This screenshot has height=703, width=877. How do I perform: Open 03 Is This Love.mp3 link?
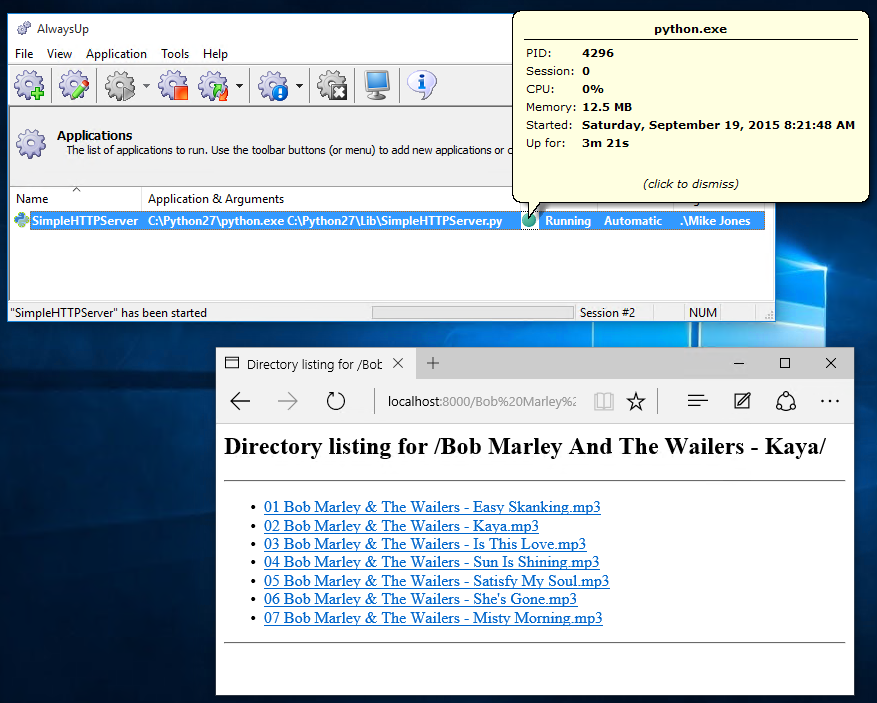tap(425, 544)
